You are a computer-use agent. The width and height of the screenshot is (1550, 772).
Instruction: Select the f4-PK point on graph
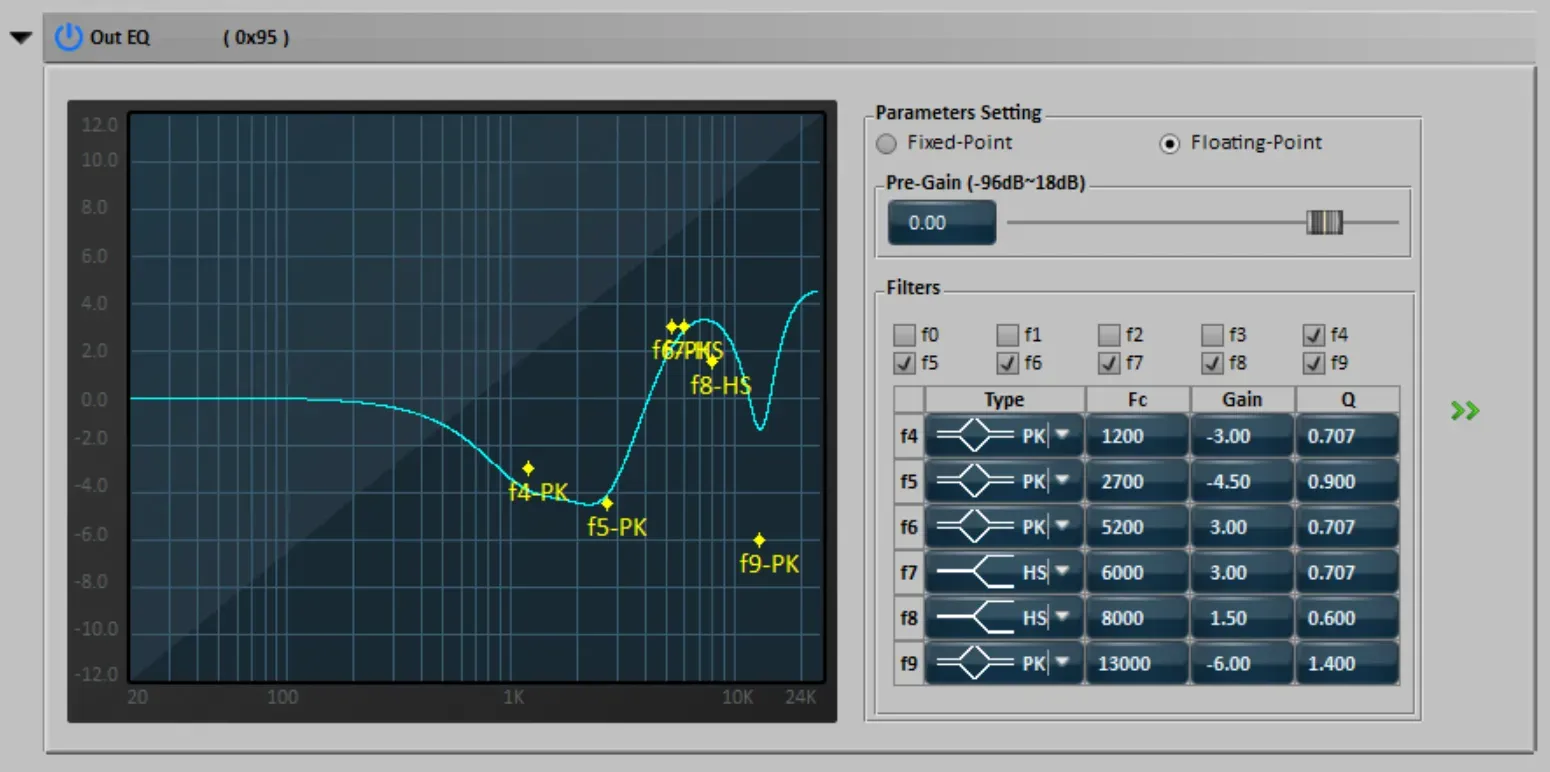click(x=528, y=468)
